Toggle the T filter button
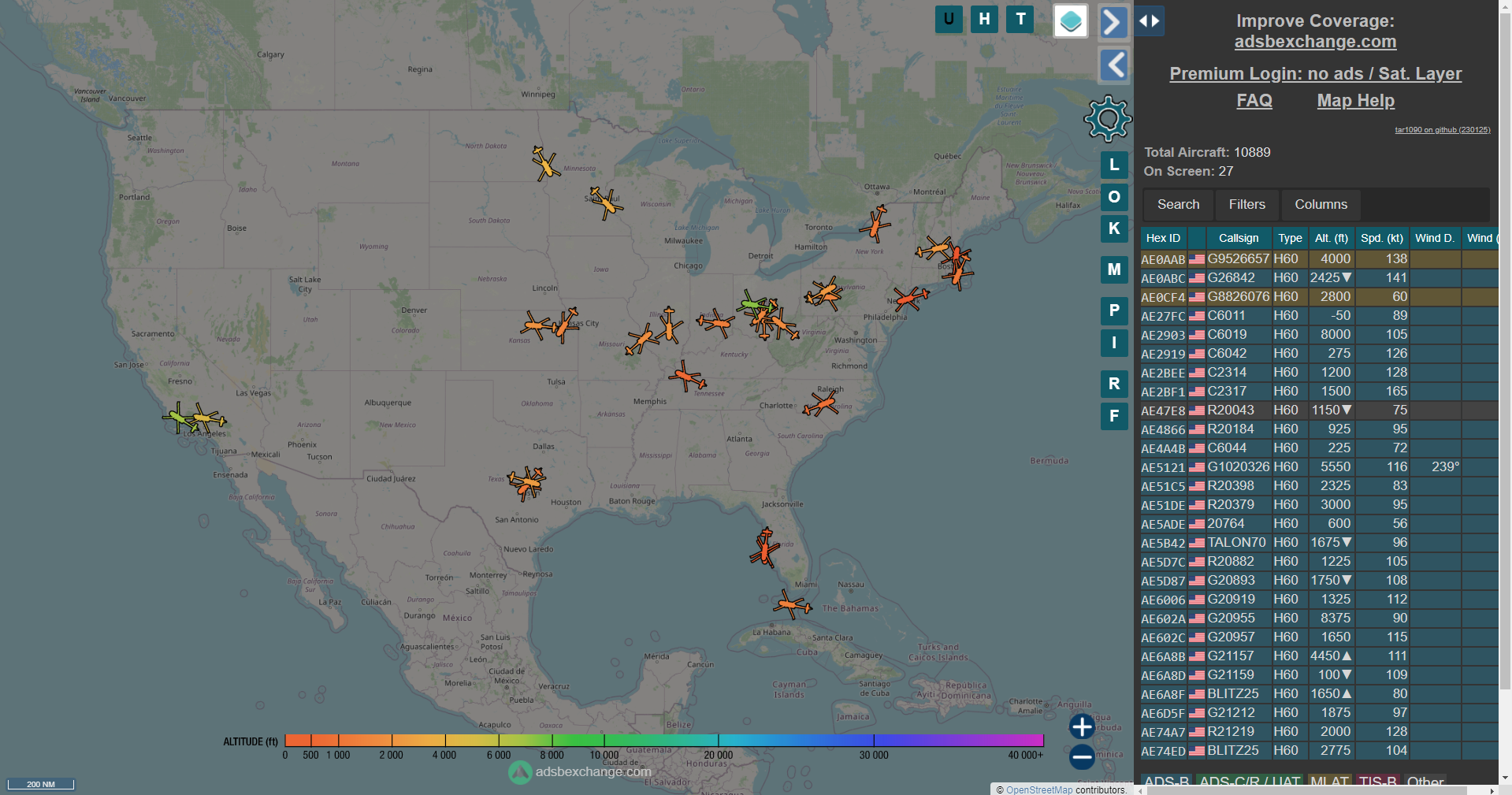The height and width of the screenshot is (795, 1512). pyautogui.click(x=1021, y=19)
